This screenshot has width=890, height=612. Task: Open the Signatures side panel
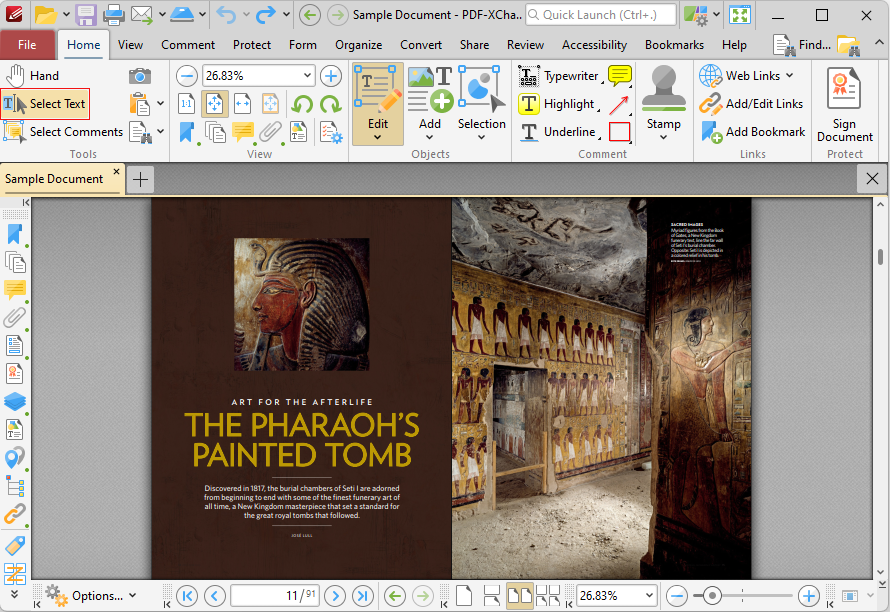(14, 374)
